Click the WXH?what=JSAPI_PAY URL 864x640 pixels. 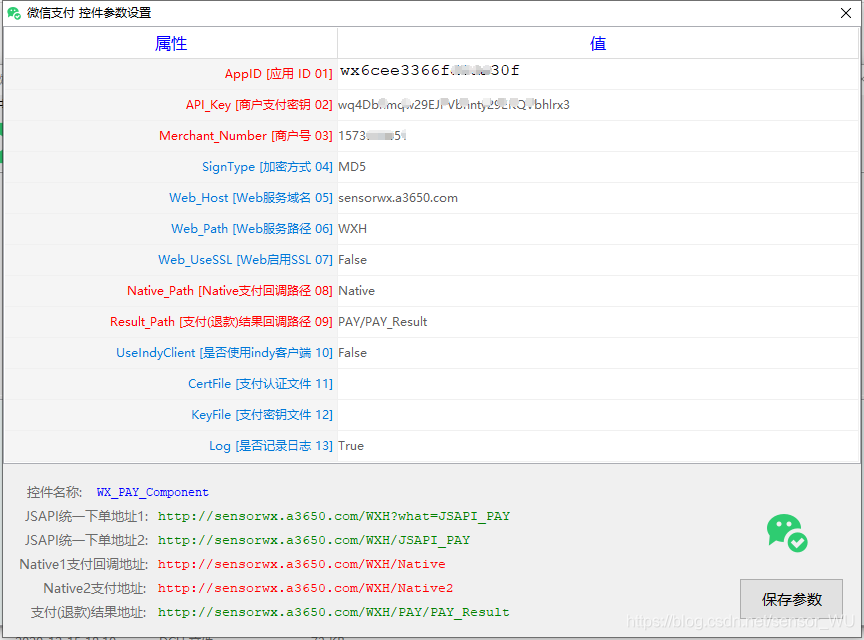coord(334,516)
